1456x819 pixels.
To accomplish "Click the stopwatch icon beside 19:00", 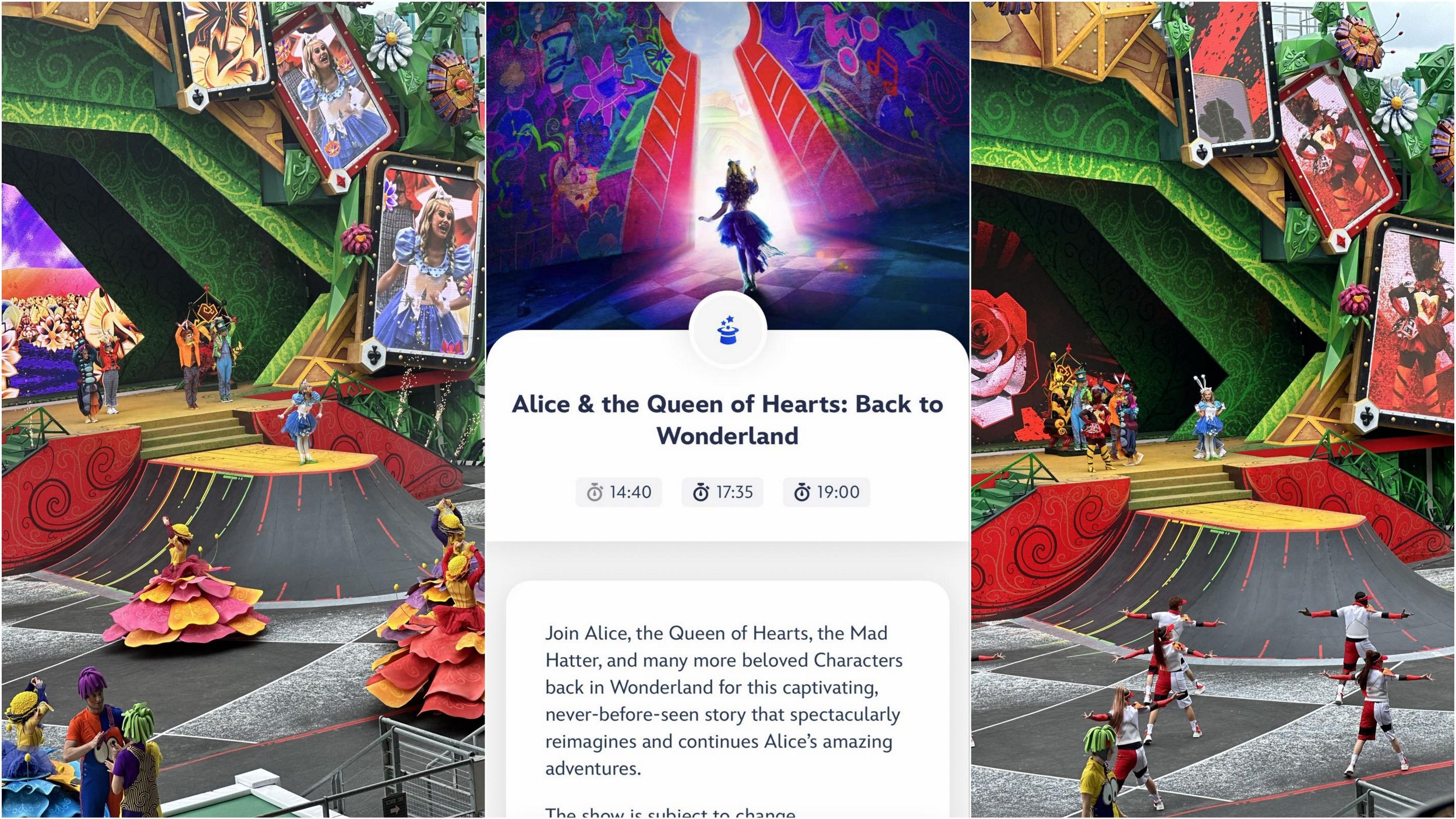I will [802, 492].
